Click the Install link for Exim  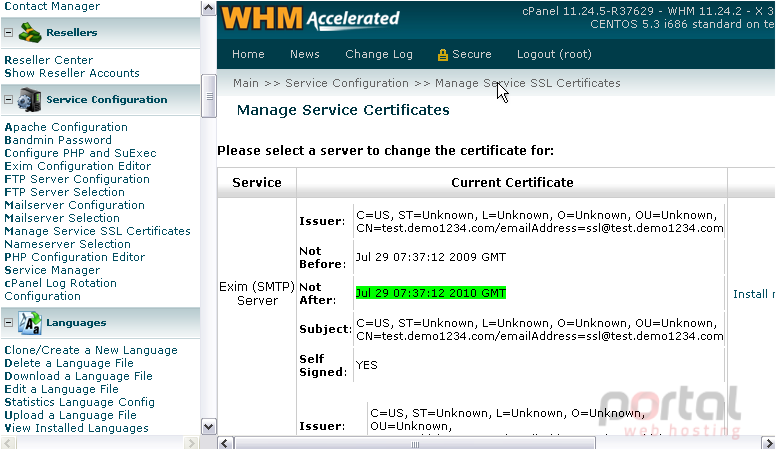[753, 294]
